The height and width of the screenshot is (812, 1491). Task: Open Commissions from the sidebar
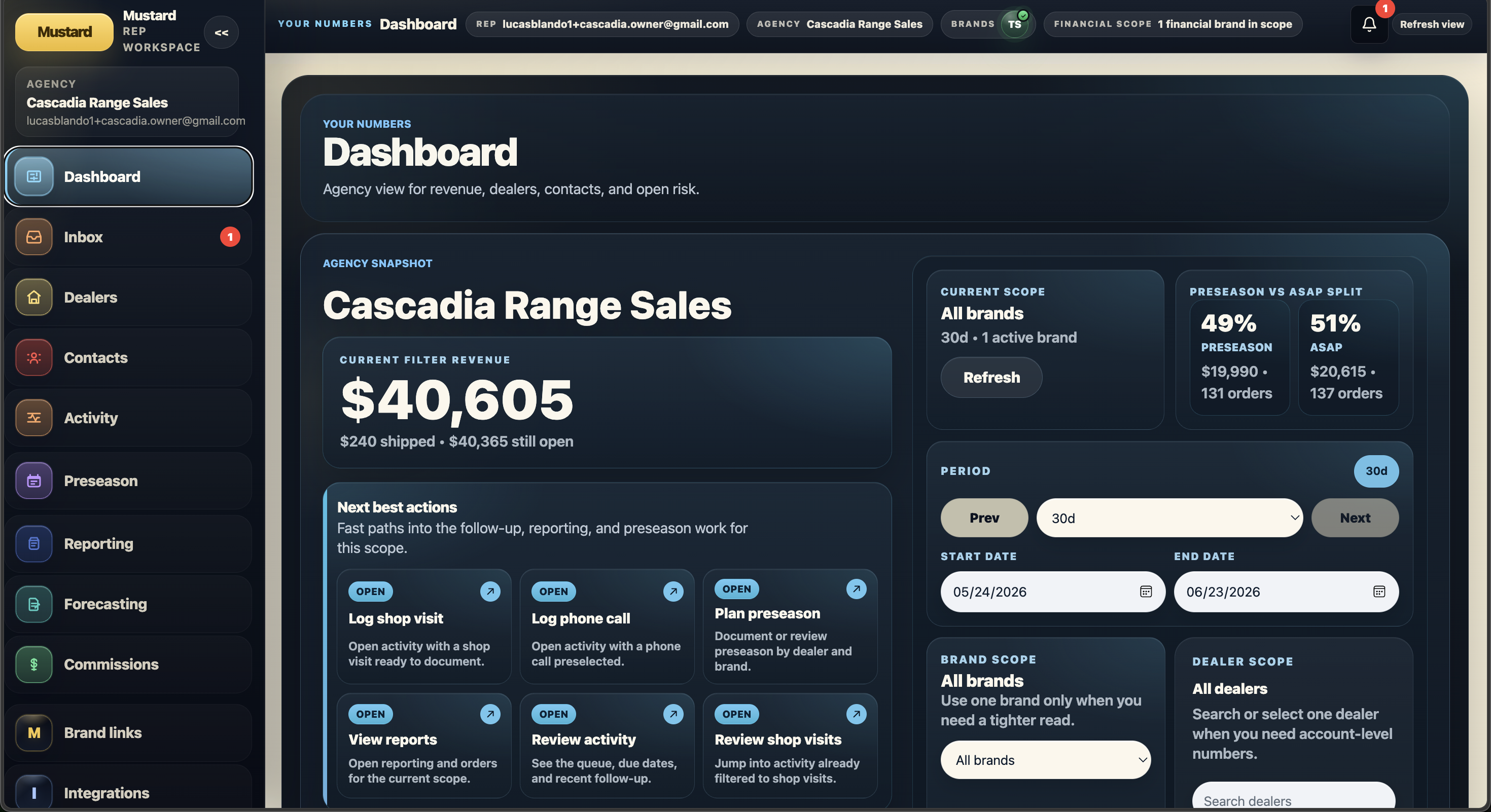tap(128, 664)
